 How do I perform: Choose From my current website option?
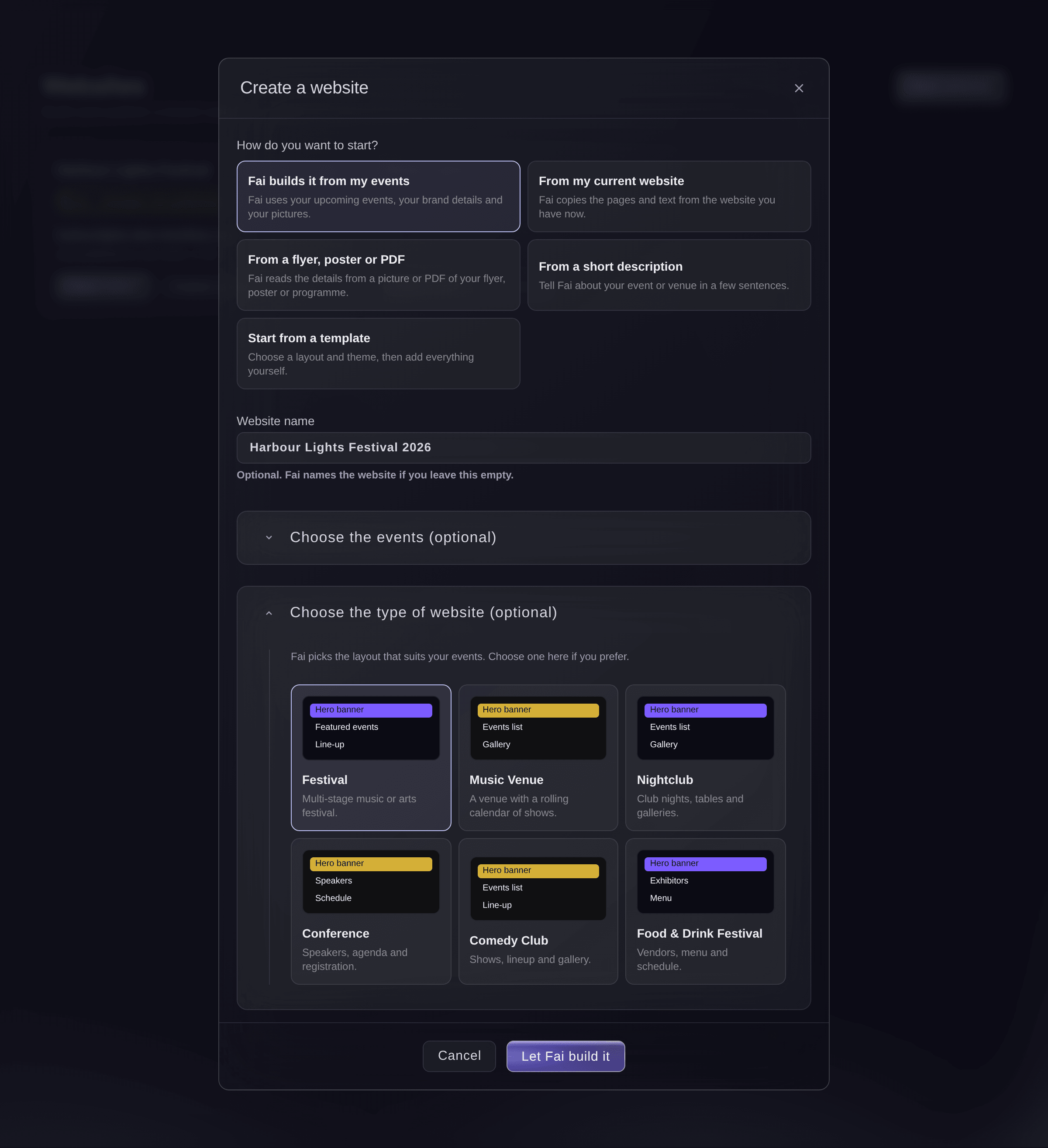click(669, 196)
